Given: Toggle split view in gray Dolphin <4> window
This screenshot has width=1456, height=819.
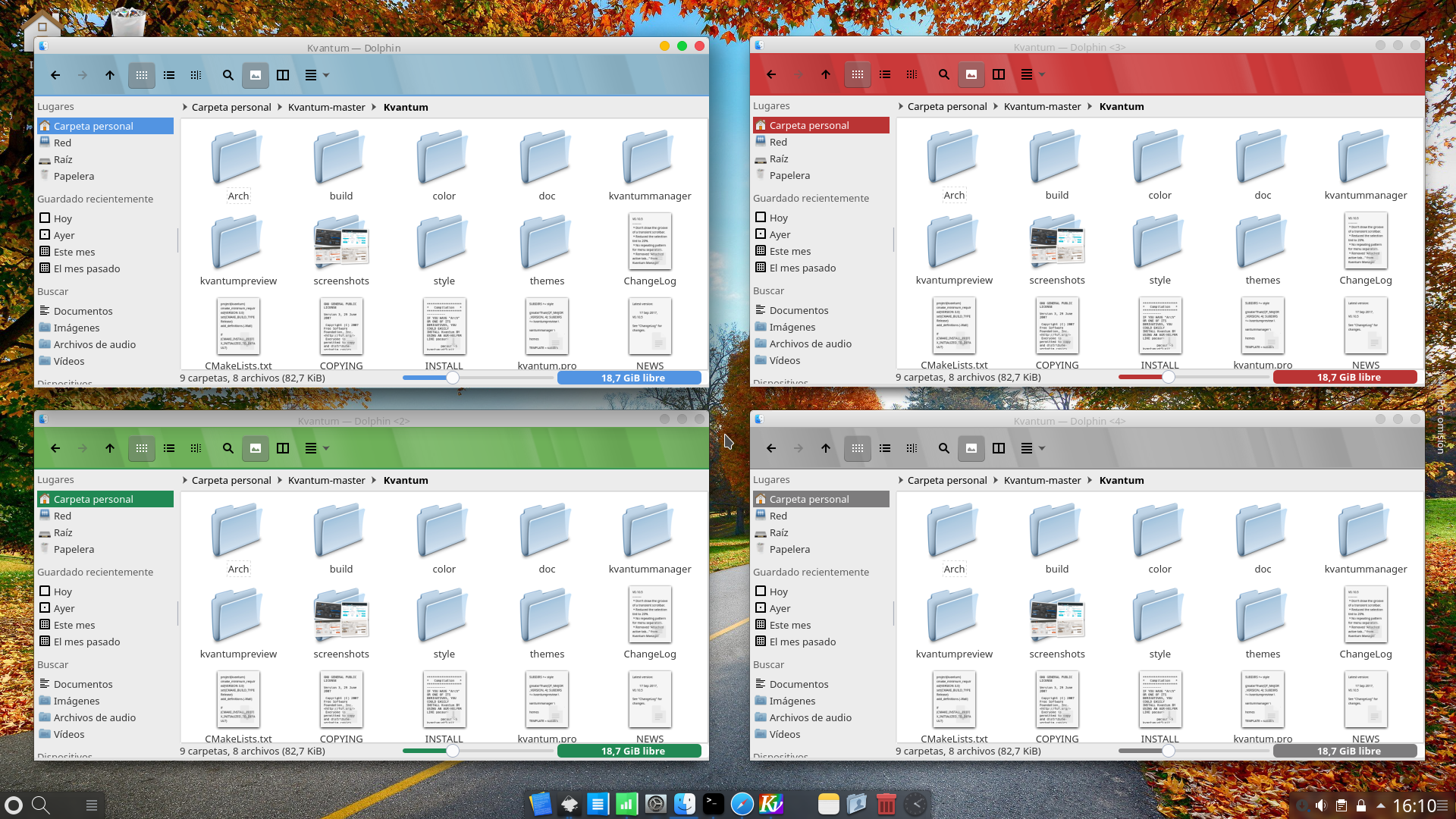Looking at the screenshot, I should pyautogui.click(x=999, y=448).
